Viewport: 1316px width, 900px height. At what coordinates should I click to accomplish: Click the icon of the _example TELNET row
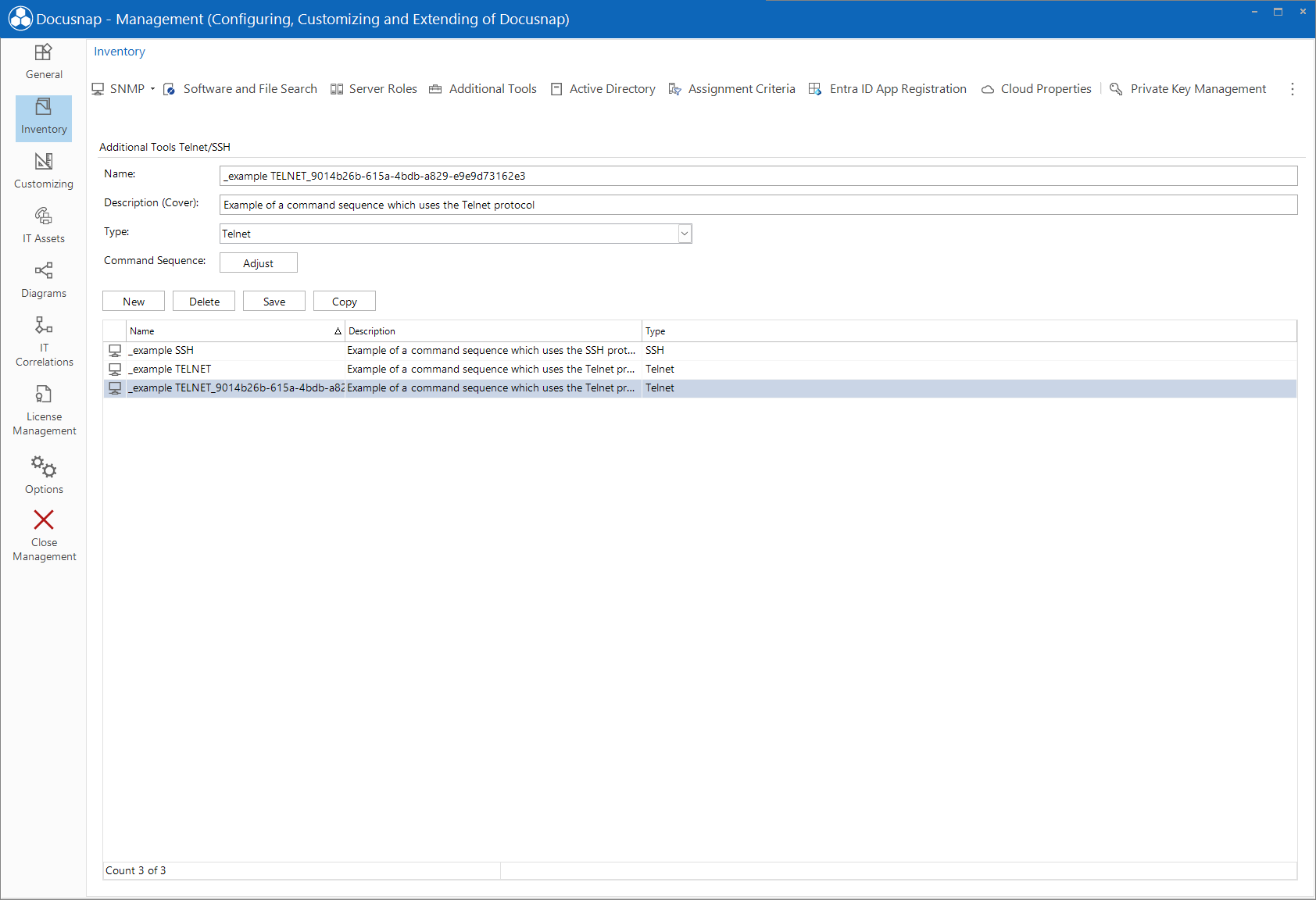[x=115, y=370]
